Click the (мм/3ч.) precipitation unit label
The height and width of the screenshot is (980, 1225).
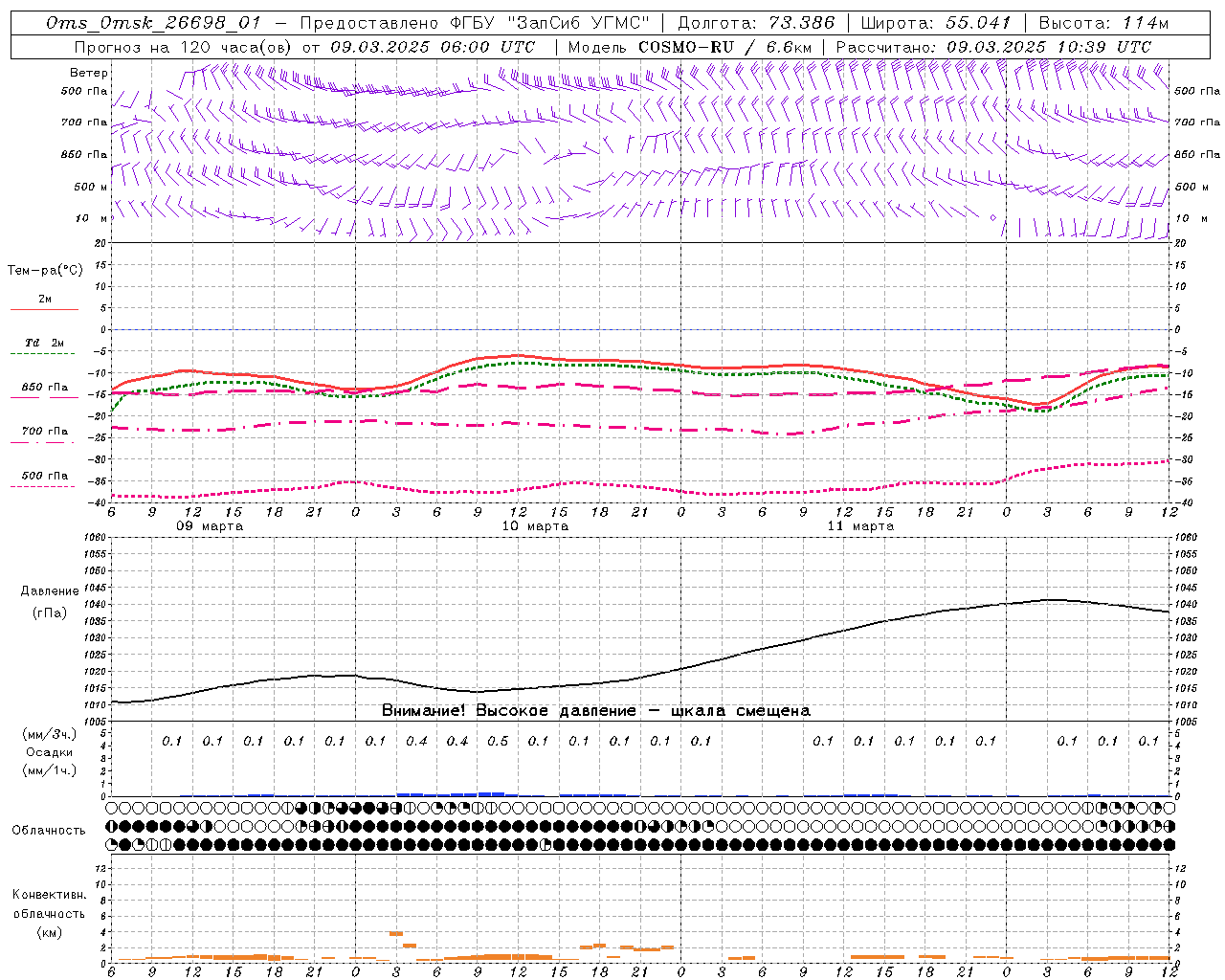pyautogui.click(x=50, y=734)
